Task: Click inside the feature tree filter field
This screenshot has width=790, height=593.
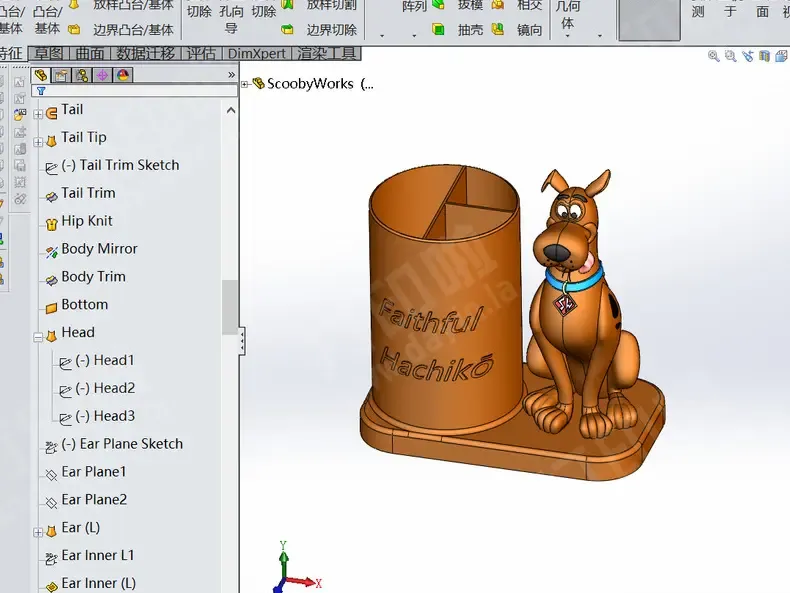Action: (x=134, y=91)
